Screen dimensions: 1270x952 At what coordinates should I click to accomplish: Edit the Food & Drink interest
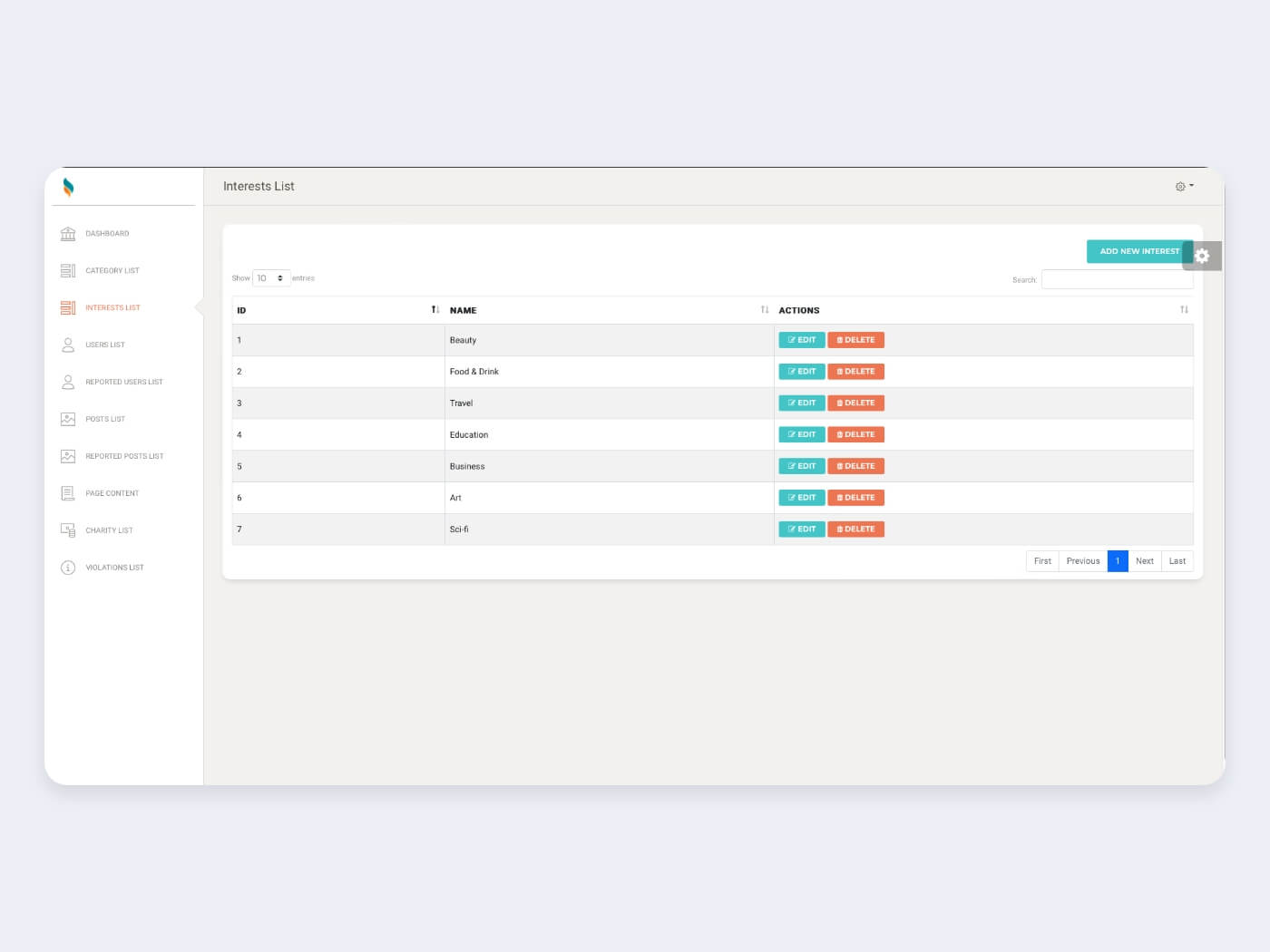(x=801, y=372)
